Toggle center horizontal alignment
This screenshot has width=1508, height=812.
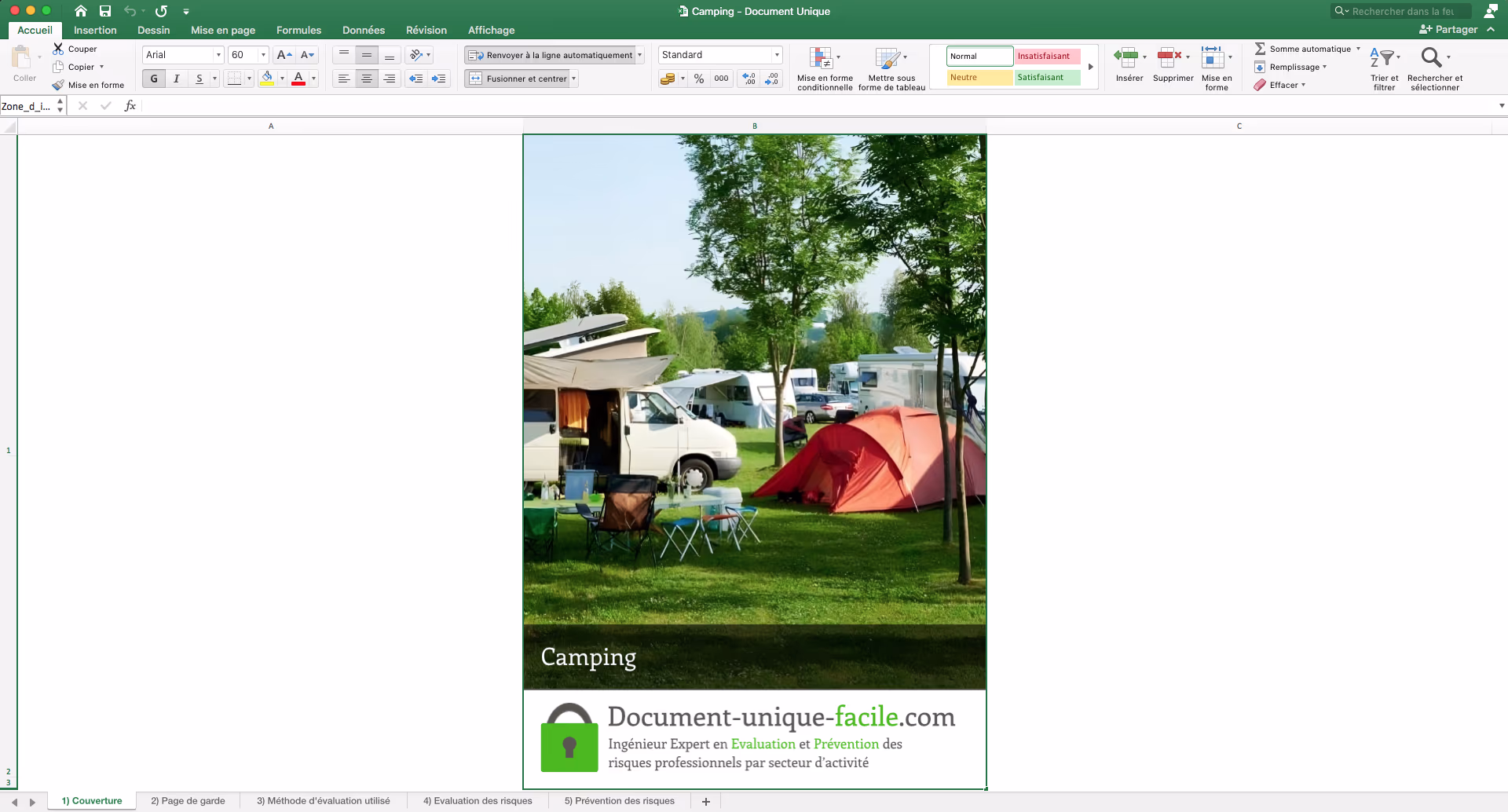pyautogui.click(x=367, y=79)
